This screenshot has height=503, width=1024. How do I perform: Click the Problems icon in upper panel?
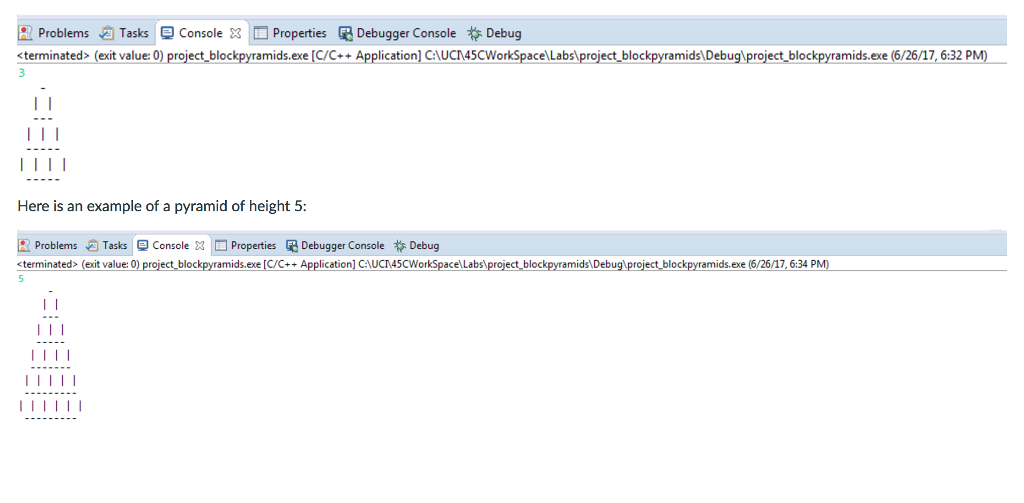point(25,33)
